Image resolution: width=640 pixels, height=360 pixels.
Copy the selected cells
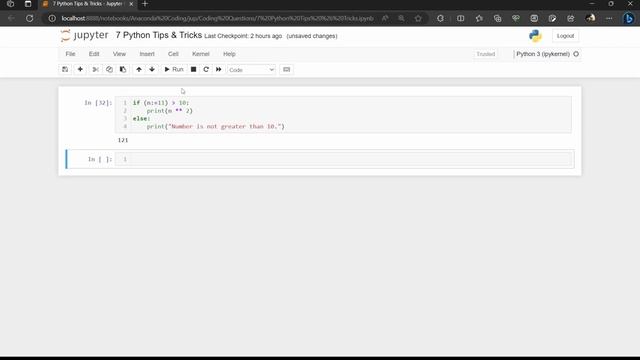[109, 69]
